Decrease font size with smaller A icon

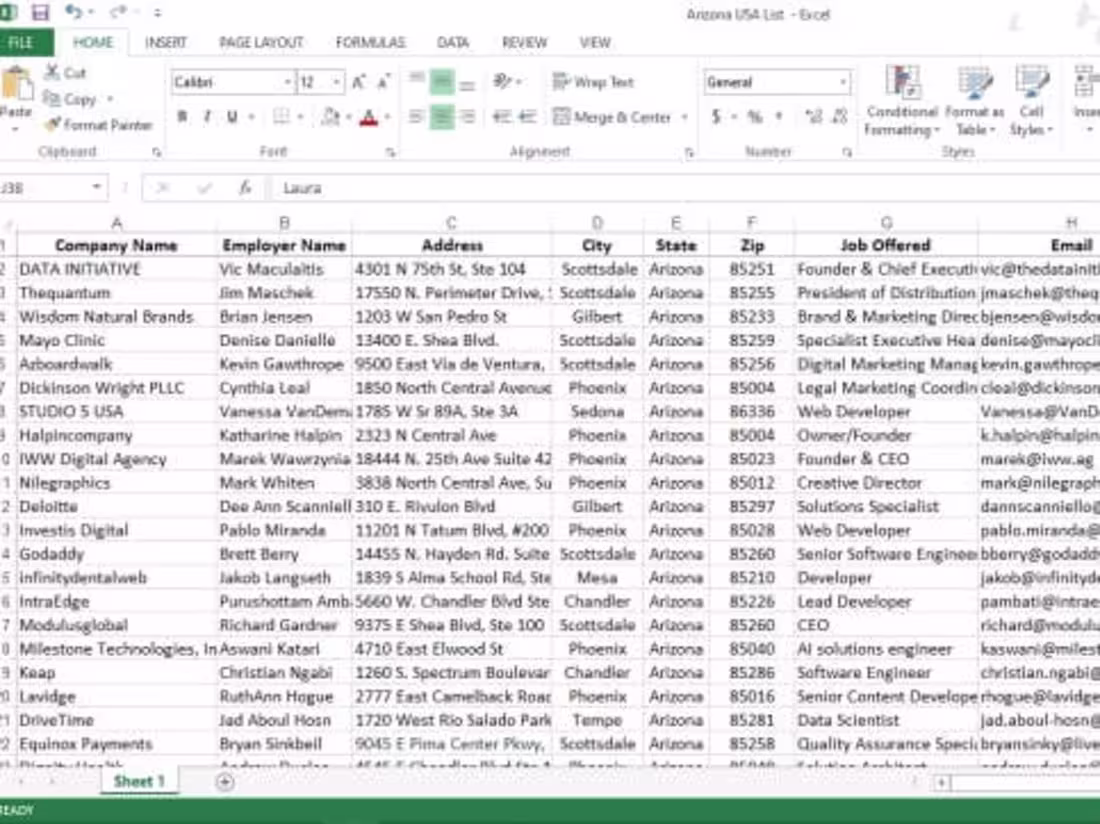(x=383, y=82)
